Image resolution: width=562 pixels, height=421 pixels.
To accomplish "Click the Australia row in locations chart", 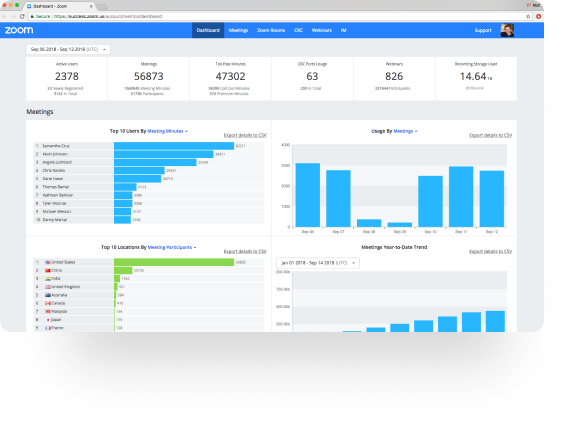I will pyautogui.click(x=149, y=295).
